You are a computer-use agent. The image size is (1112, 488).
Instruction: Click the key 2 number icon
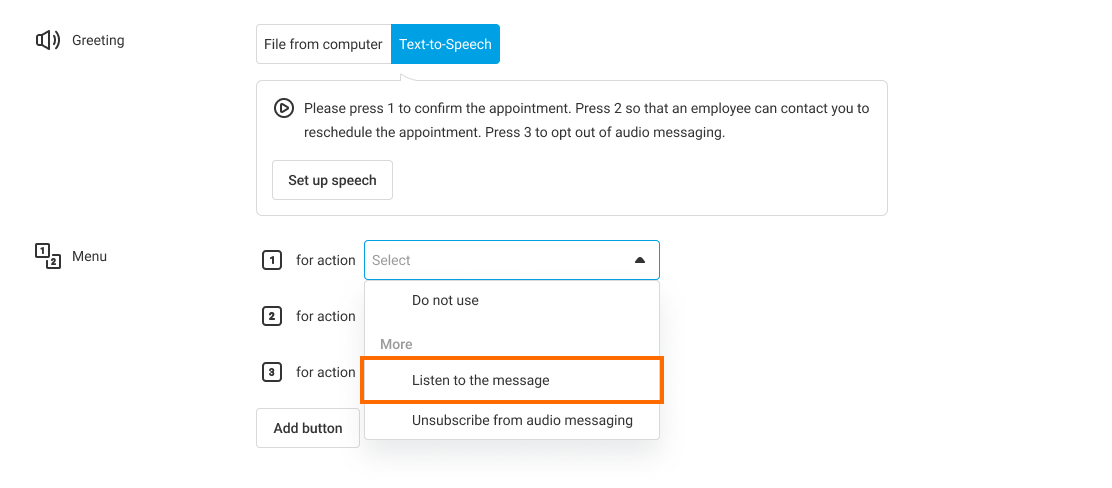pyautogui.click(x=271, y=316)
